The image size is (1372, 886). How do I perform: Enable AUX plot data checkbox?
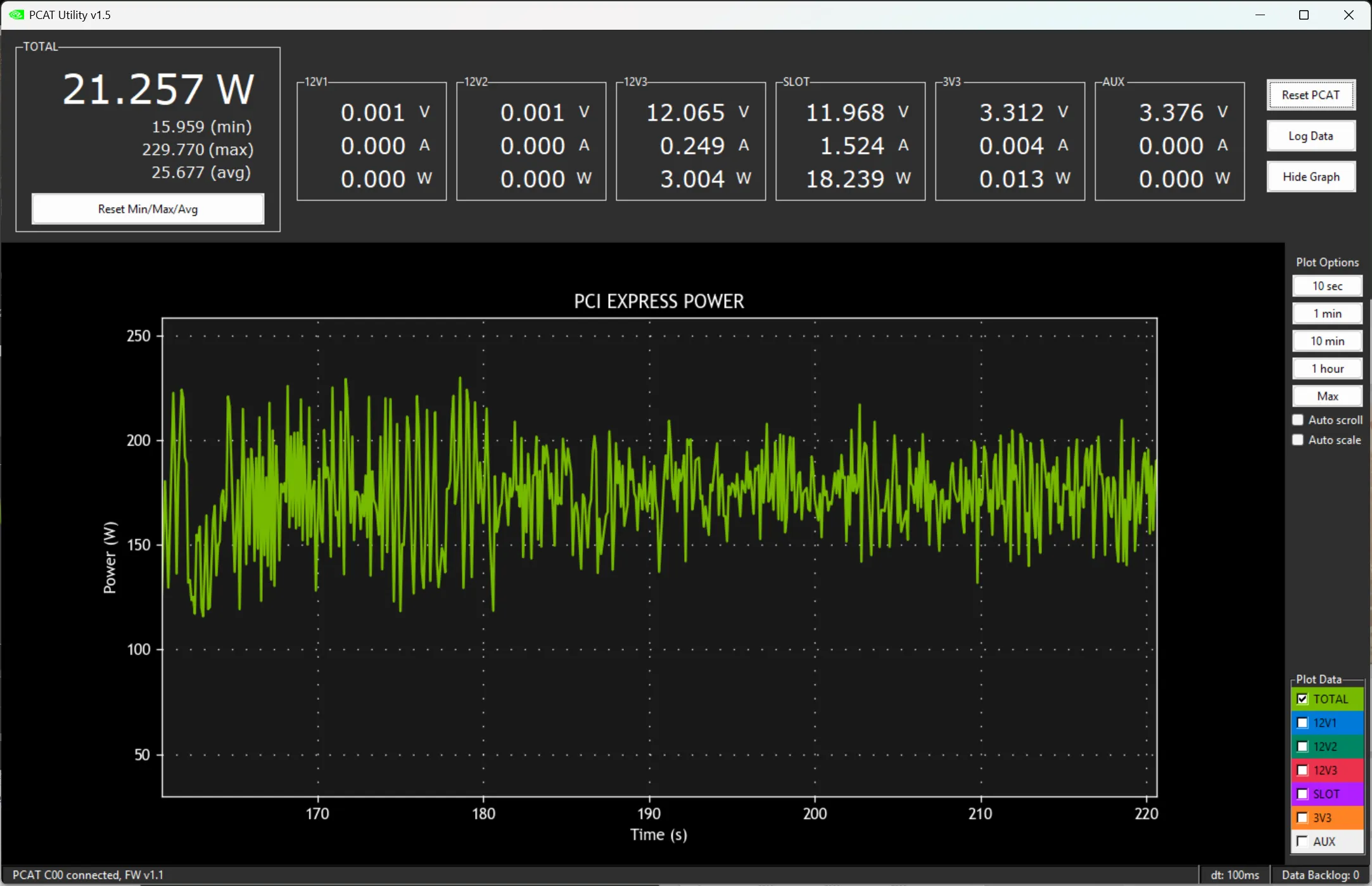point(1302,842)
